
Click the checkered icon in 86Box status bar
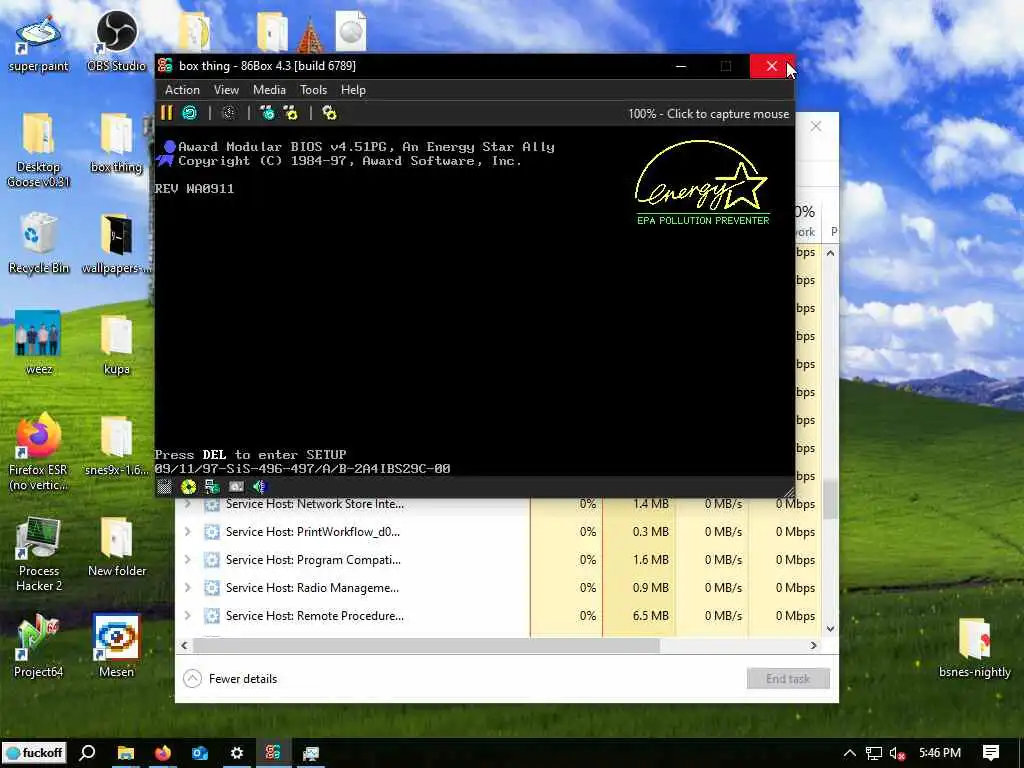pyautogui.click(x=164, y=487)
